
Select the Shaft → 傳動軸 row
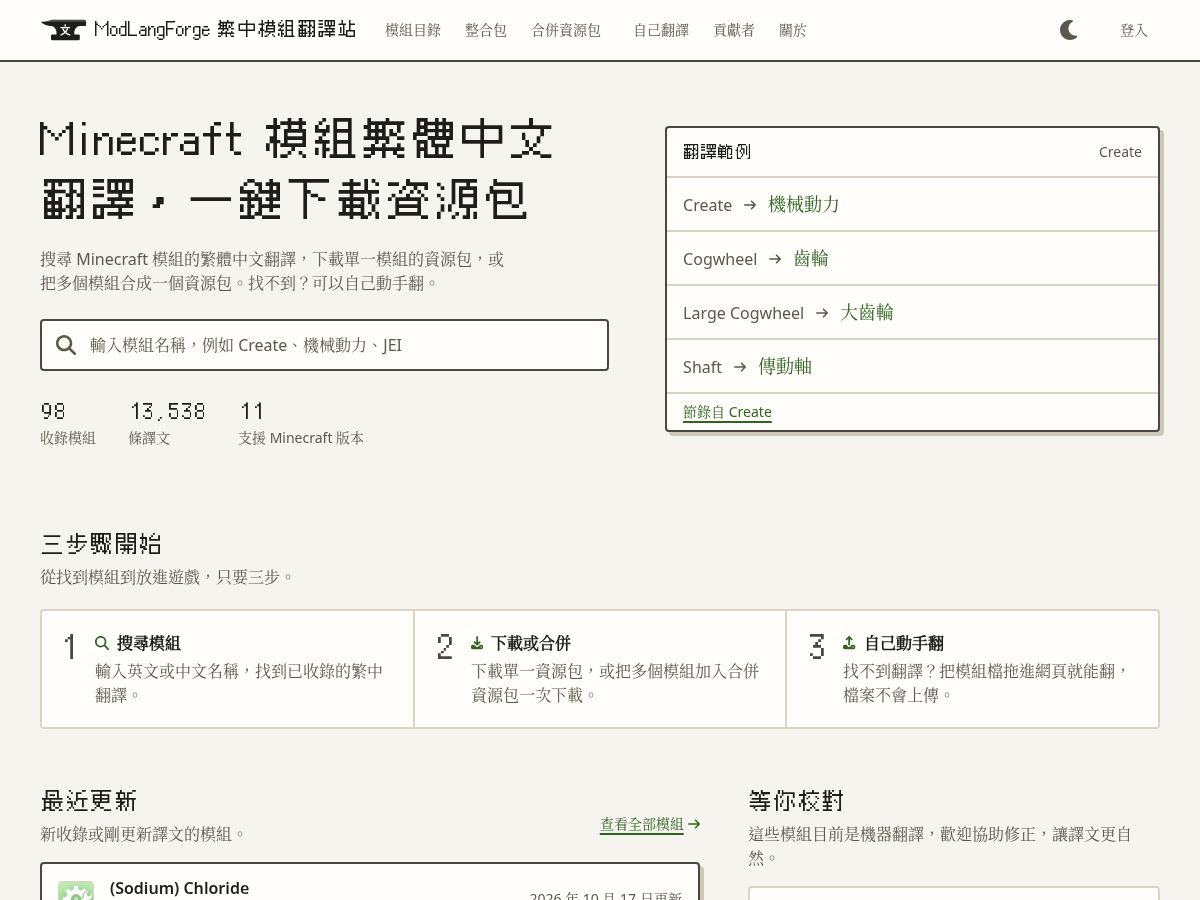tap(912, 366)
